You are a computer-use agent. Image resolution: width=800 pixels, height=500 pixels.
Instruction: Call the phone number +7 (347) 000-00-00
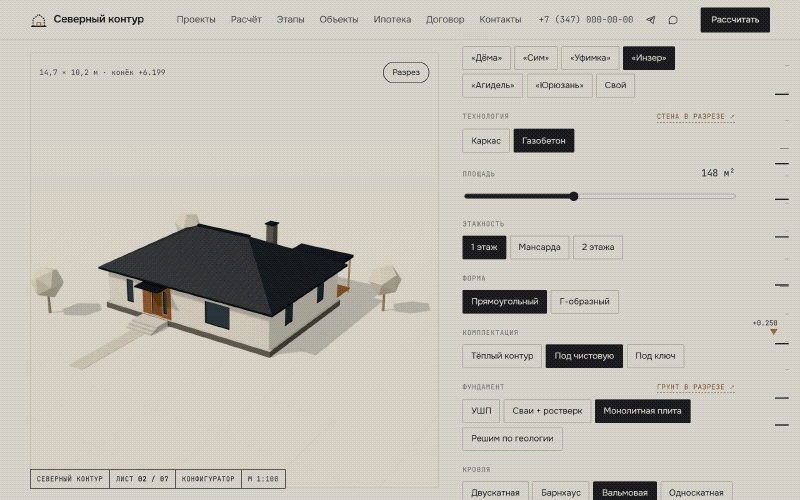(586, 19)
